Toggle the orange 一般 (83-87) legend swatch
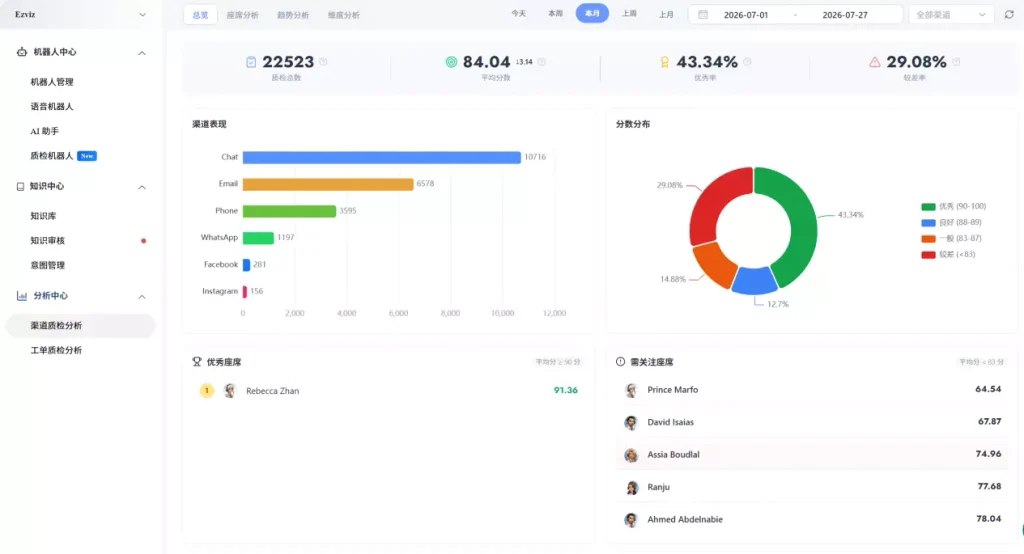 pyautogui.click(x=928, y=238)
